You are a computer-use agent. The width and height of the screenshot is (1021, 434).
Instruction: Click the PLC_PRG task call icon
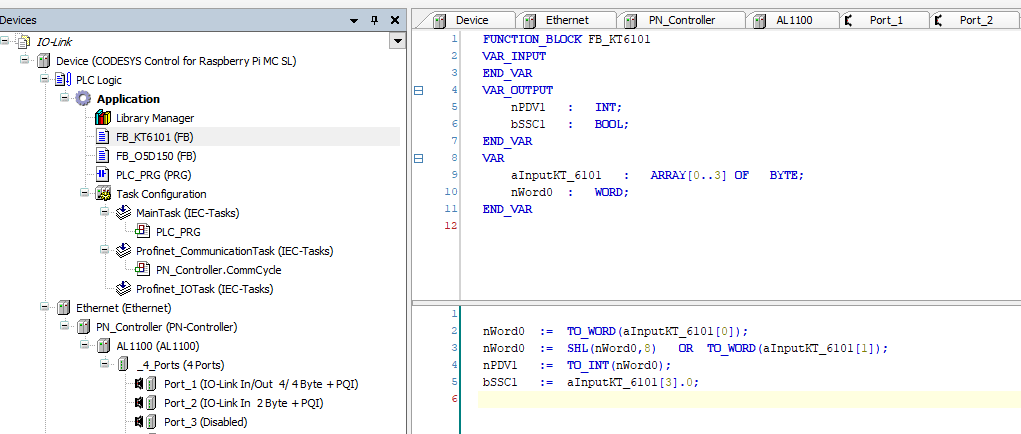(x=143, y=232)
